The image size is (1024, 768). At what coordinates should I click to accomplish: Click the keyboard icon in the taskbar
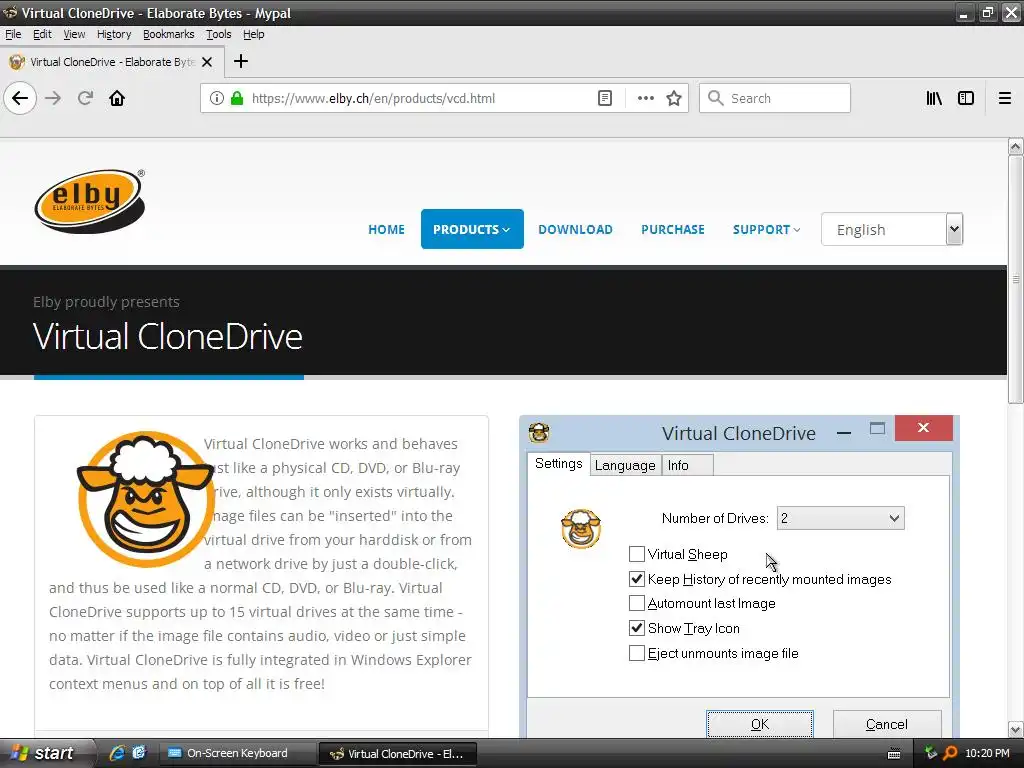click(894, 754)
